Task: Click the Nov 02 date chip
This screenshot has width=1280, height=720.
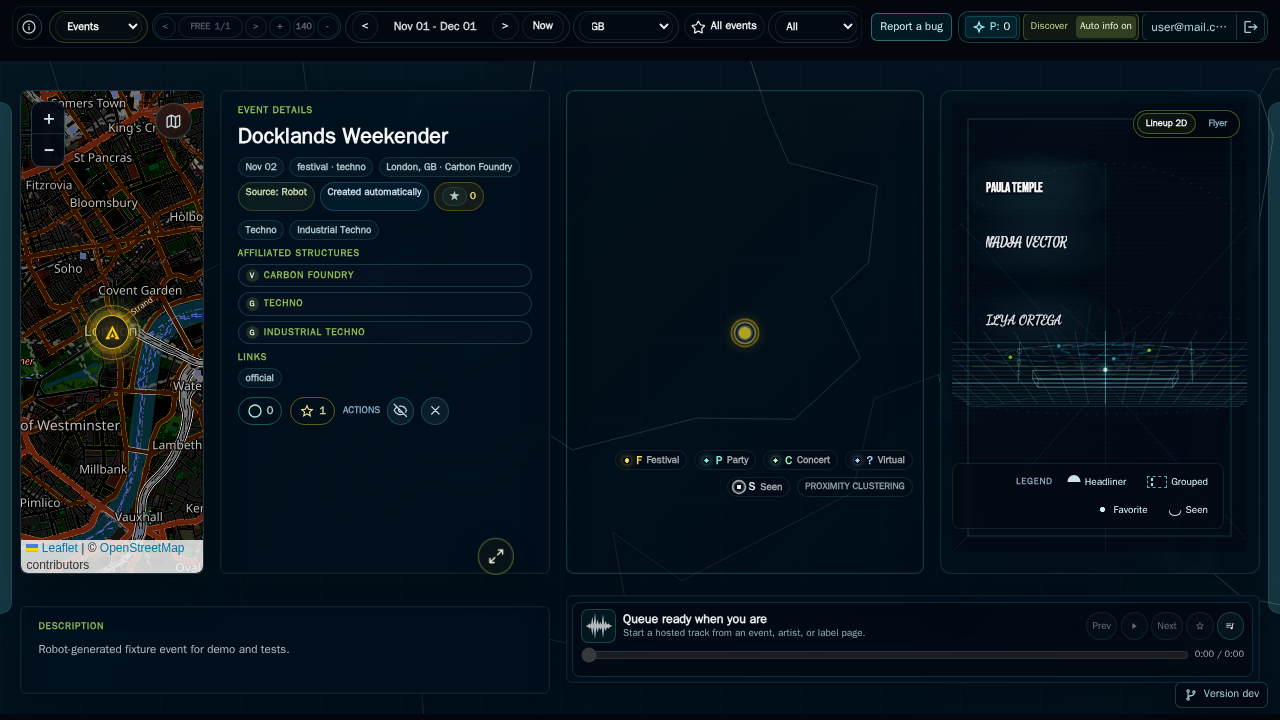Action: [261, 167]
